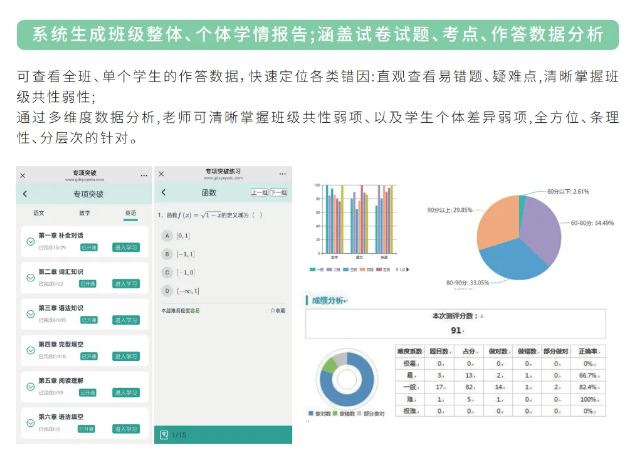Open the more options menu on 专项突破练习
628x462 pixels.
(284, 175)
